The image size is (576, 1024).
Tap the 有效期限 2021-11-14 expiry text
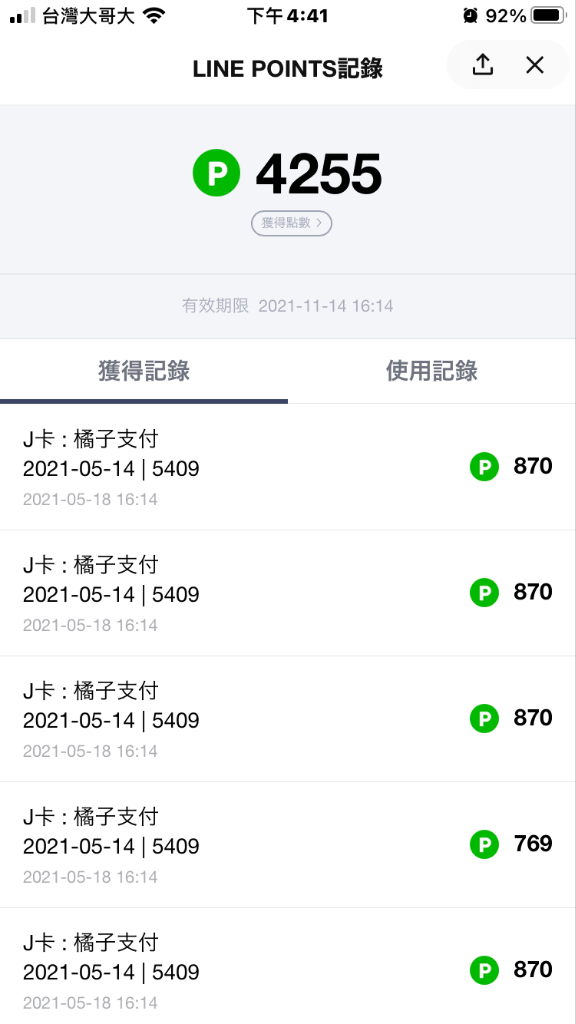tap(287, 306)
